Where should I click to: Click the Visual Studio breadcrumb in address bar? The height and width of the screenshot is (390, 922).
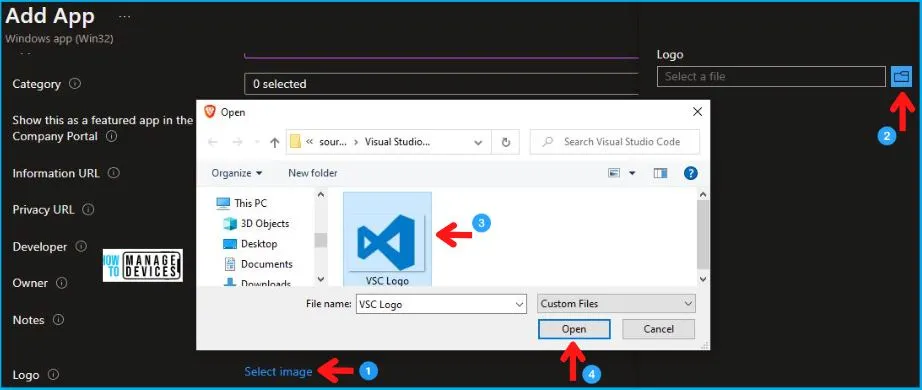[397, 142]
